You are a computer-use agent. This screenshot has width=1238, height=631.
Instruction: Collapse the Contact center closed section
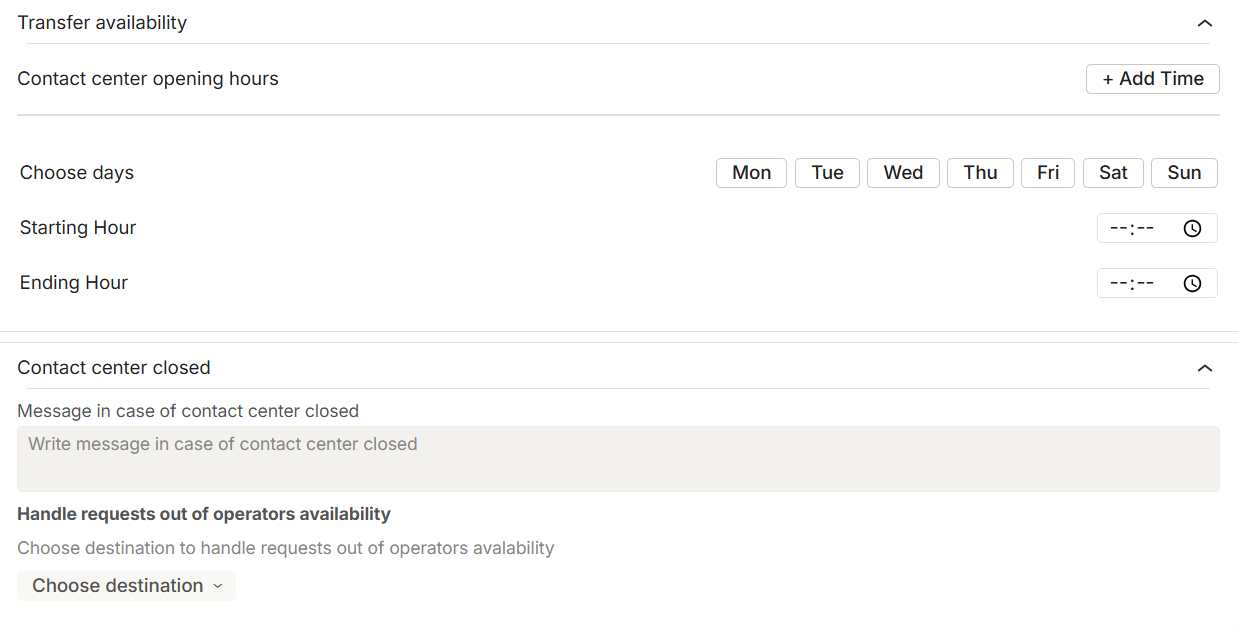[1204, 368]
